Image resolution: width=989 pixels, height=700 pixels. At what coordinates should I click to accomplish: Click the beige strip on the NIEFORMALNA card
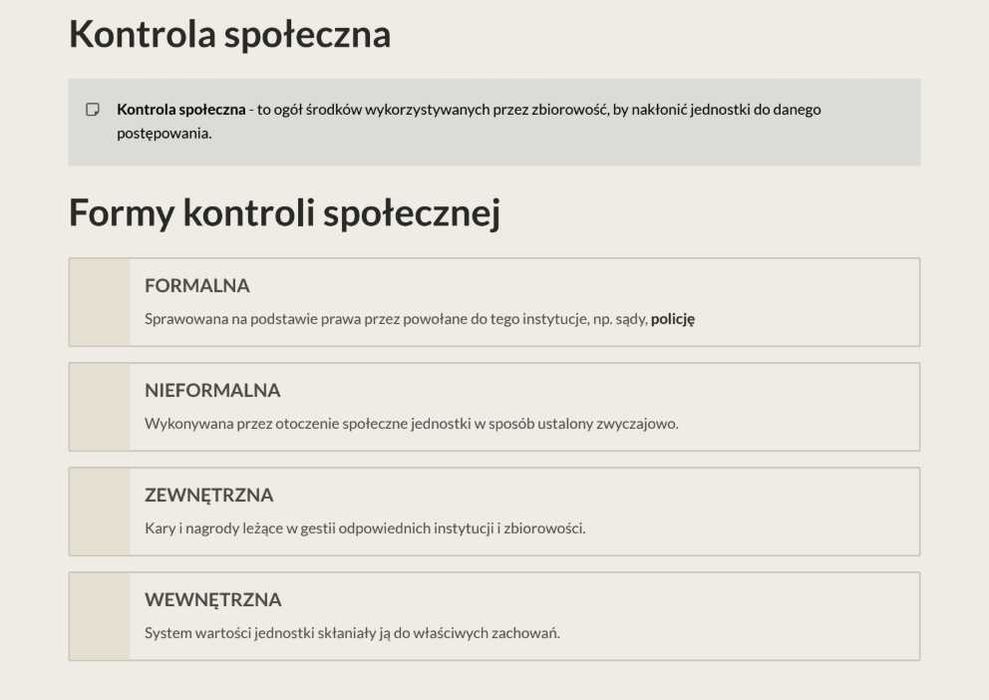[x=100, y=407]
